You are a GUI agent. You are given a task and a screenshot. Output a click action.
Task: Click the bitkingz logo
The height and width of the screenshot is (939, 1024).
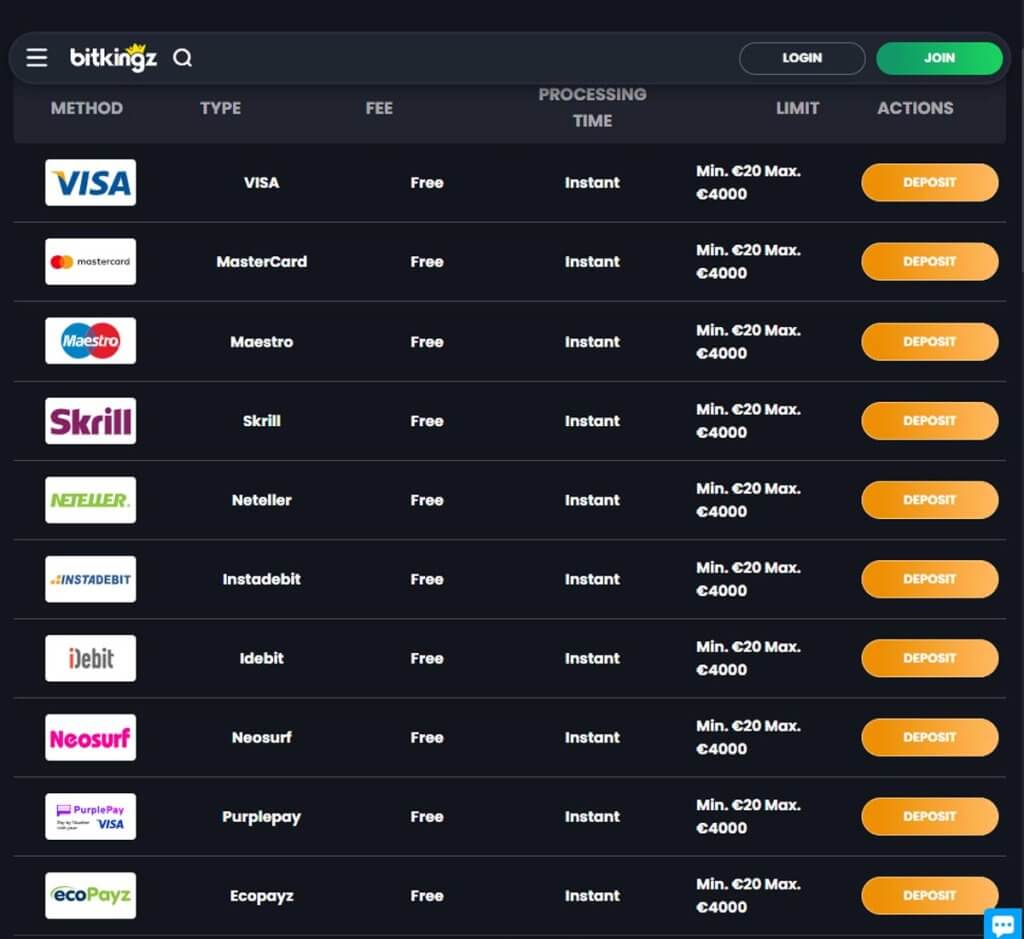click(x=114, y=57)
